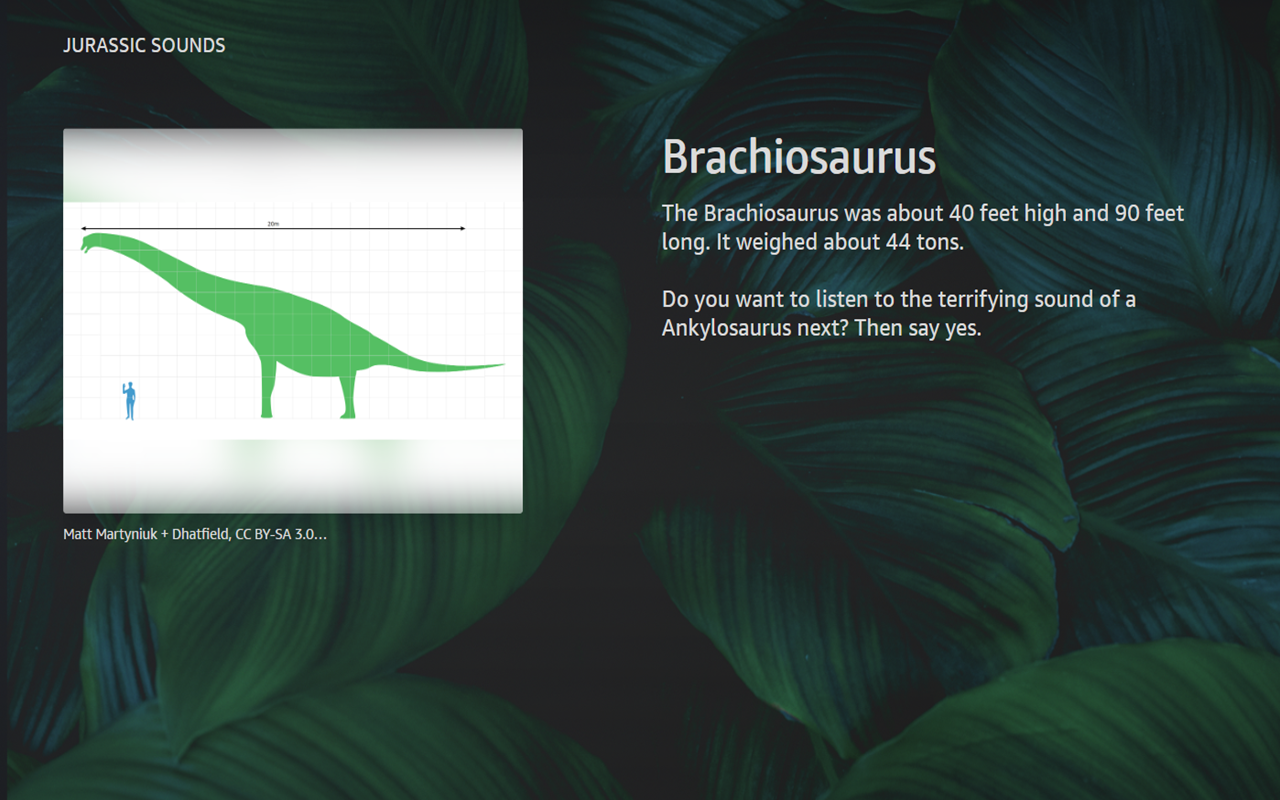Viewport: 1280px width, 800px height.
Task: Select the Brachiosaurus size comparison image
Action: (x=292, y=320)
